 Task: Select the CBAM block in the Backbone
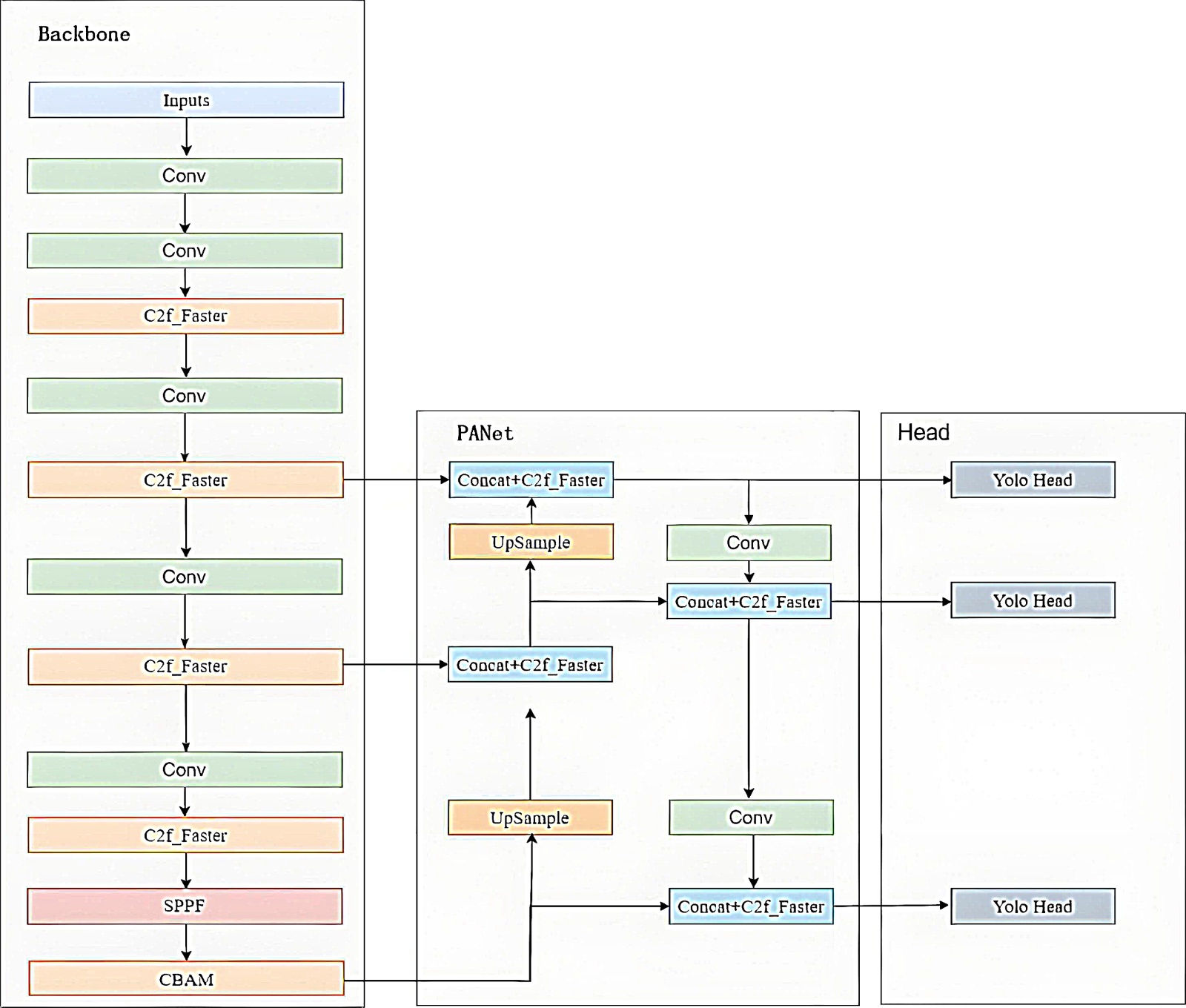[186, 979]
